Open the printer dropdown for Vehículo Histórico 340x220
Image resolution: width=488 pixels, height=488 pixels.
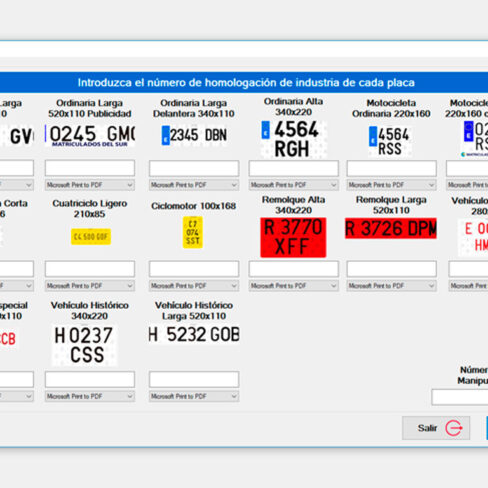coord(90,396)
